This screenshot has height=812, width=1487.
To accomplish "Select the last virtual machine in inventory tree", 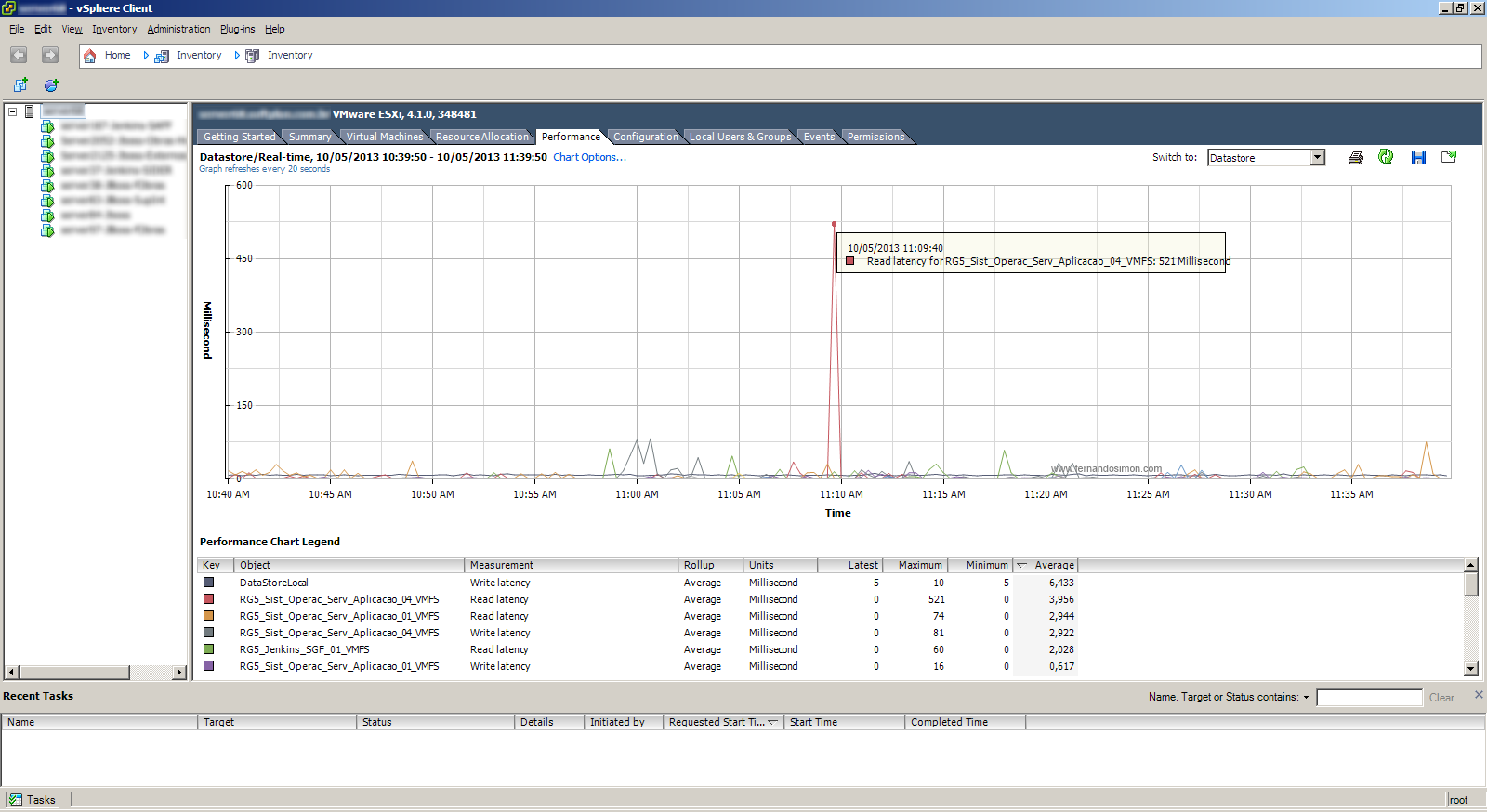I will [47, 229].
